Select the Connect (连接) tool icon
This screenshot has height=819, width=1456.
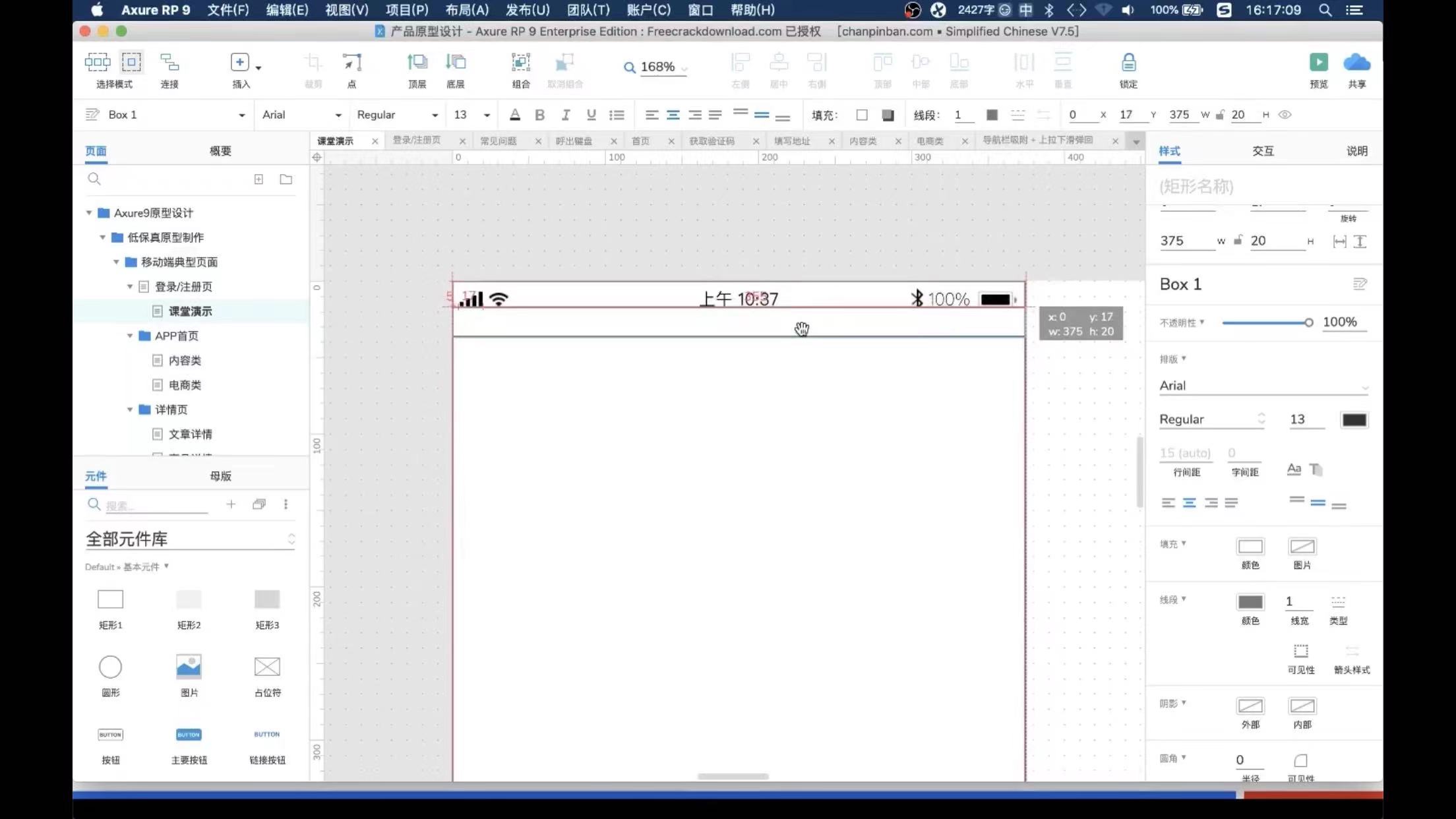point(169,63)
